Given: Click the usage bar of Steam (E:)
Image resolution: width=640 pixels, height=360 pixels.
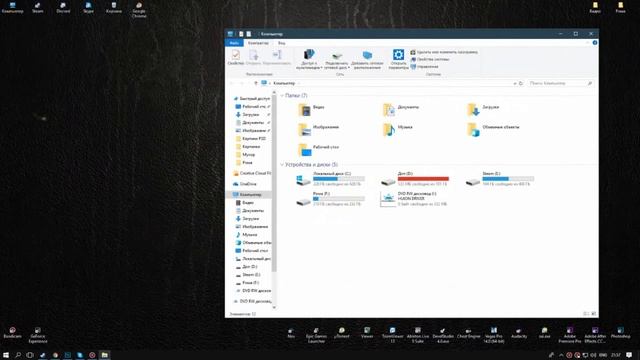Looking at the screenshot, I should [508, 179].
